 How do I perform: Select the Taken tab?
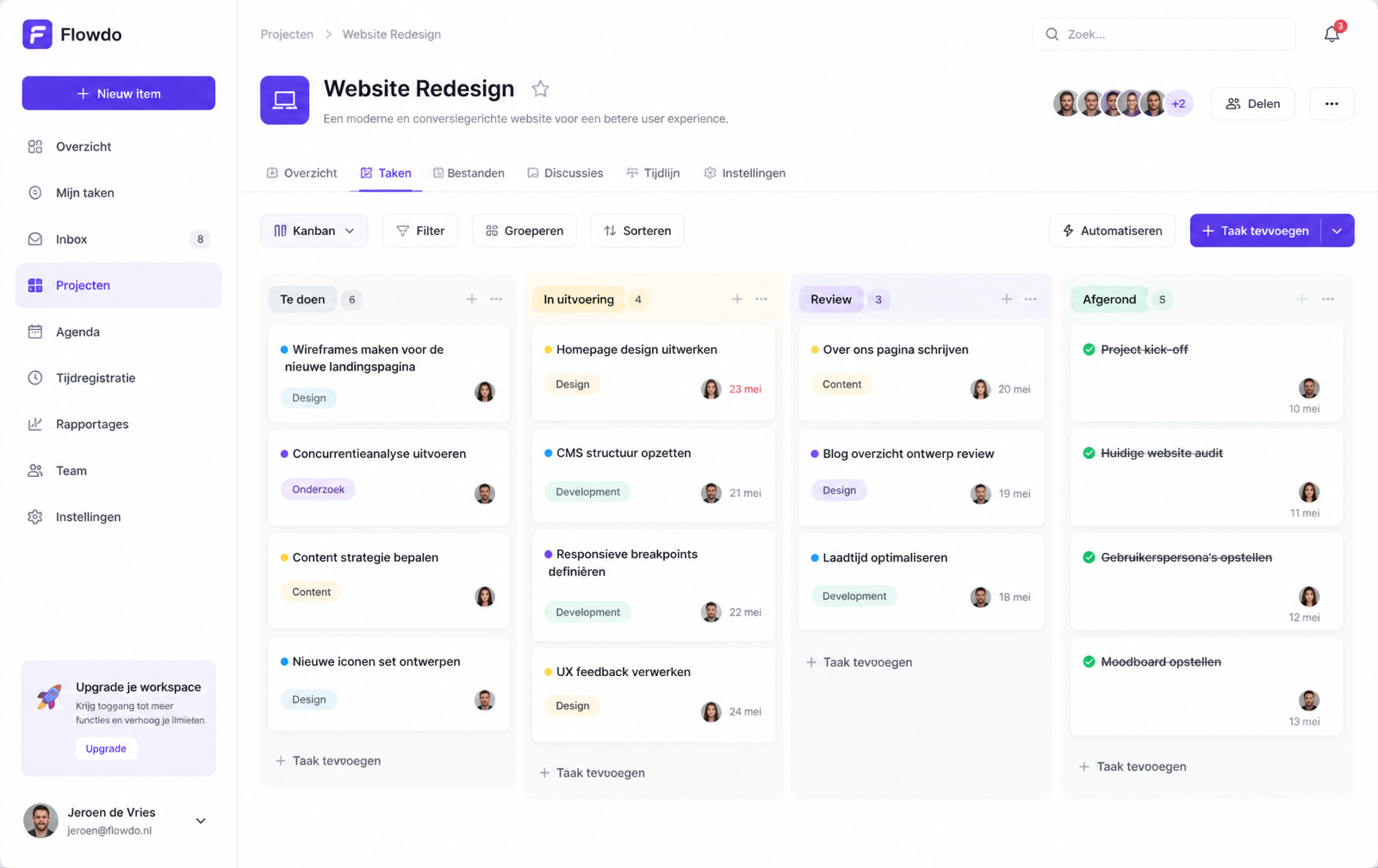[x=386, y=173]
